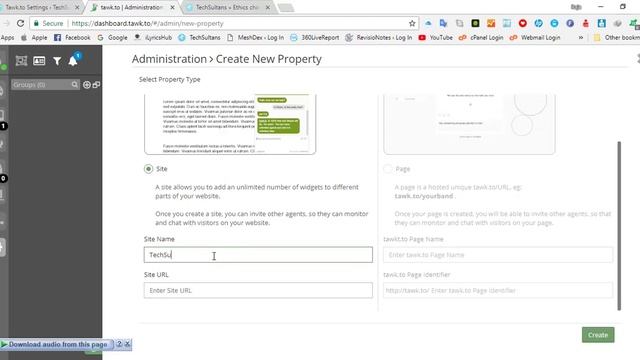640x360 pixels.
Task: Open the notifications bell icon
Action: click(x=73, y=61)
